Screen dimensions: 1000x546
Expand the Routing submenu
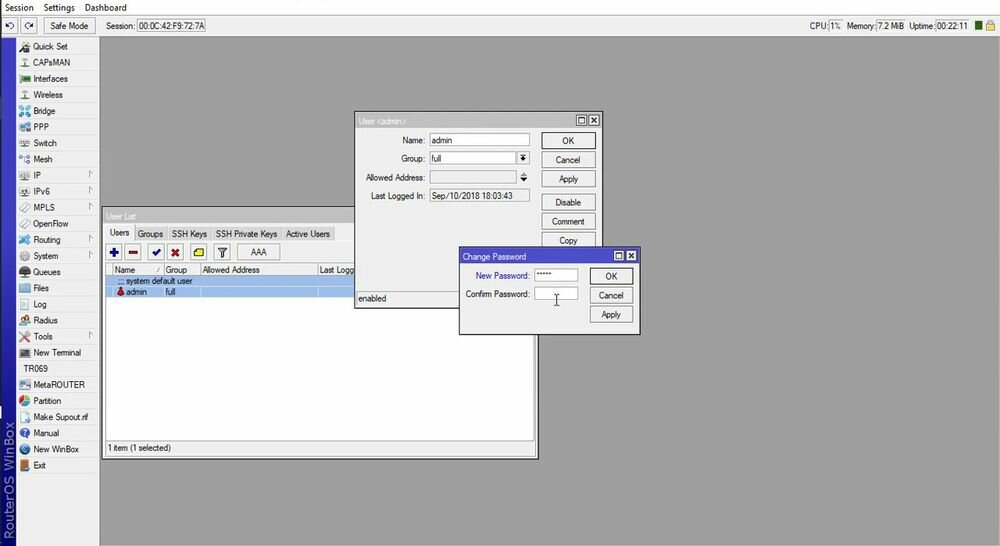pyautogui.click(x=57, y=240)
